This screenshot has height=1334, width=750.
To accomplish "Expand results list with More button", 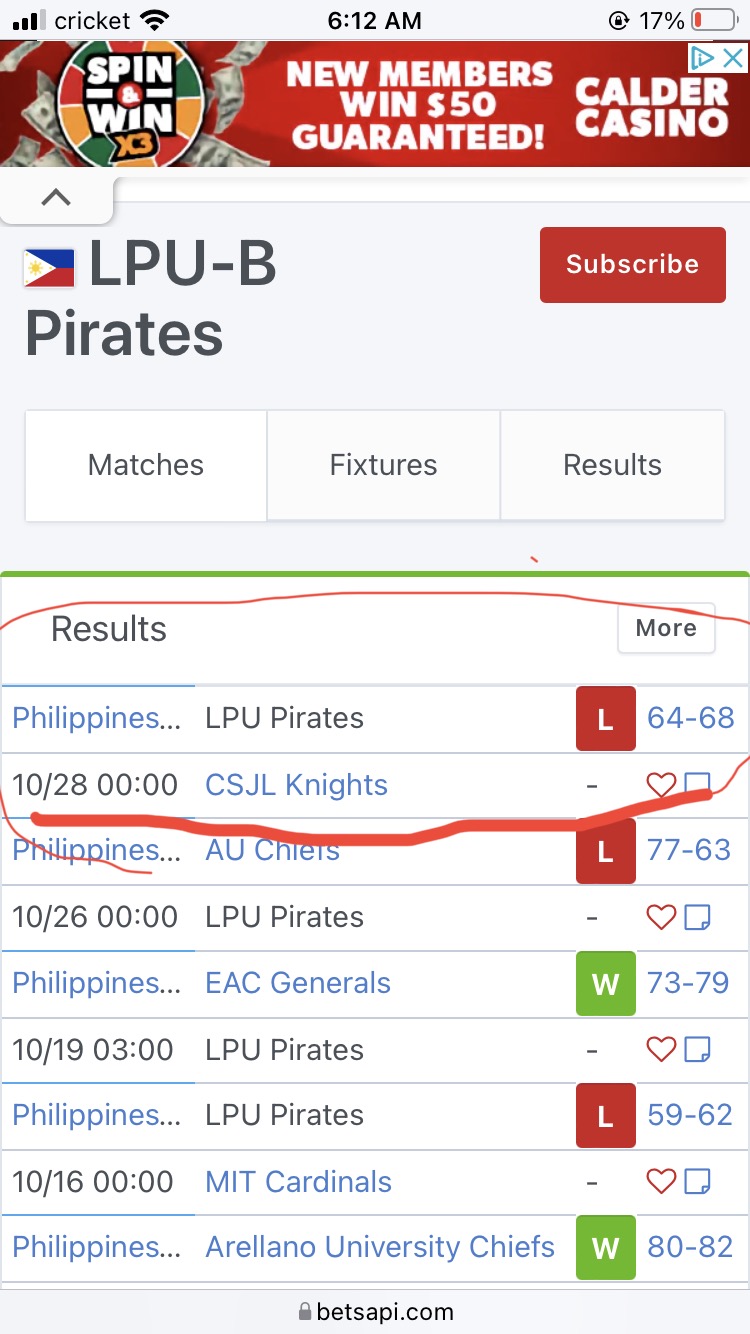I will tap(666, 628).
